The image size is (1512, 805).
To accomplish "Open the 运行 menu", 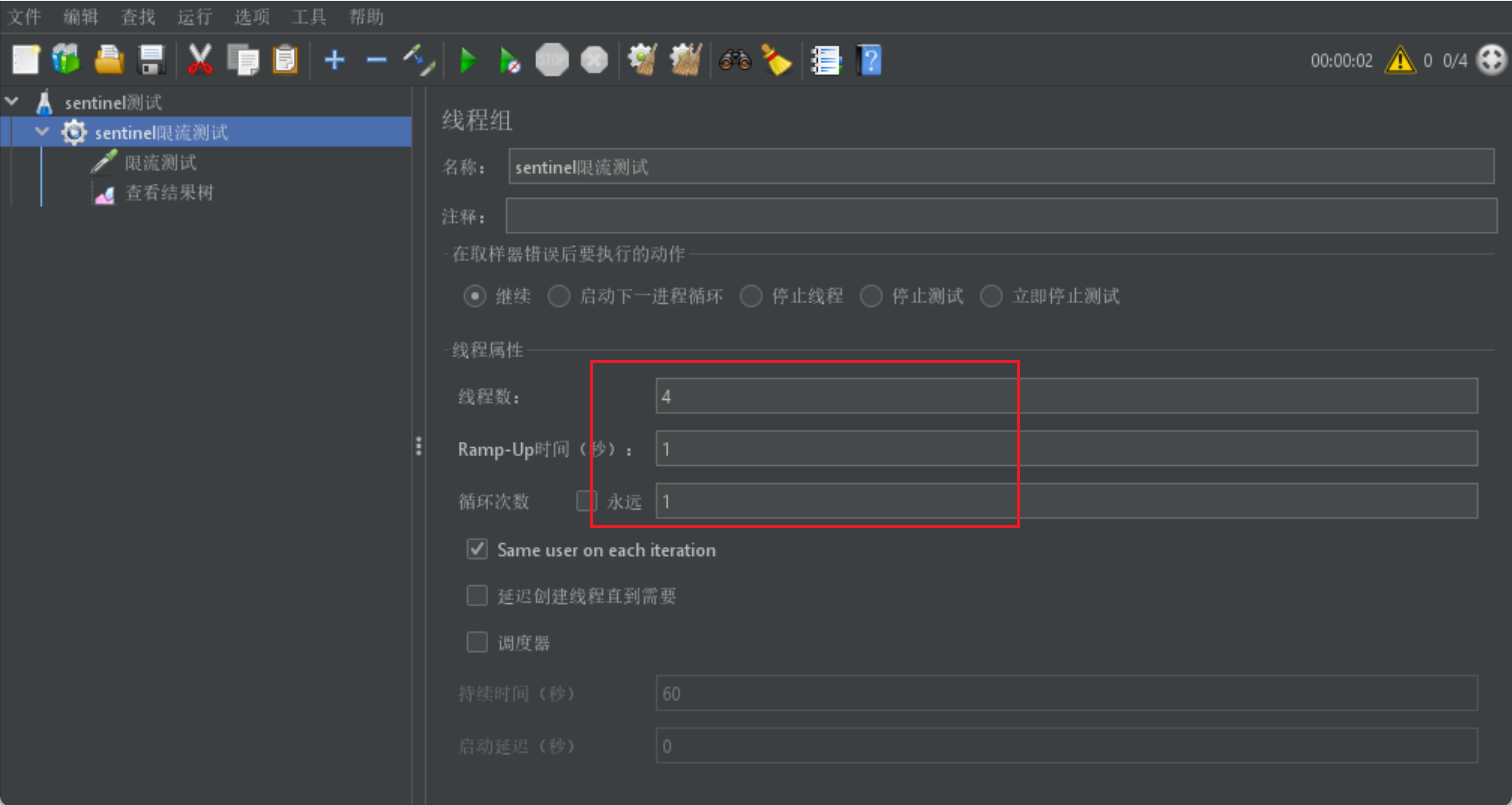I will (x=195, y=17).
